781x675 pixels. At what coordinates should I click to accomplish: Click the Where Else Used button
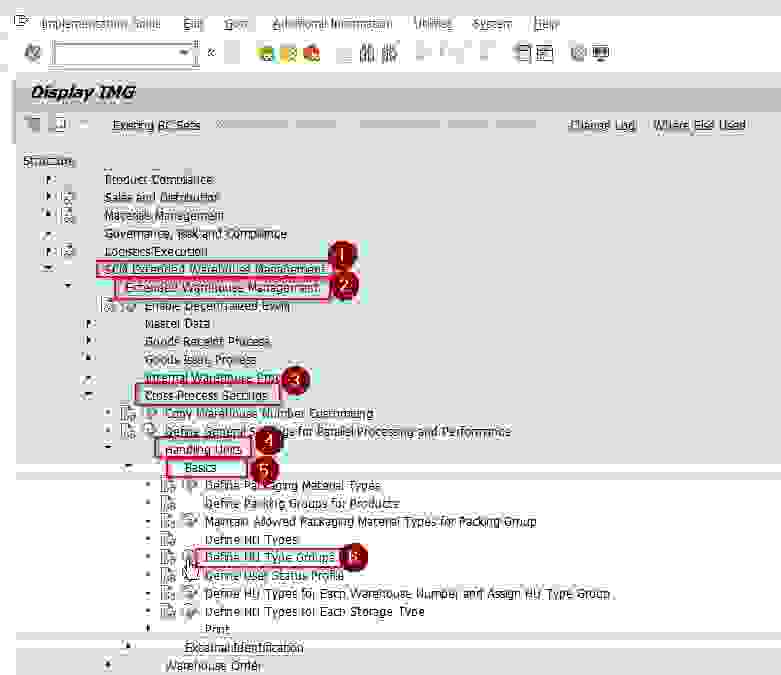coord(699,125)
